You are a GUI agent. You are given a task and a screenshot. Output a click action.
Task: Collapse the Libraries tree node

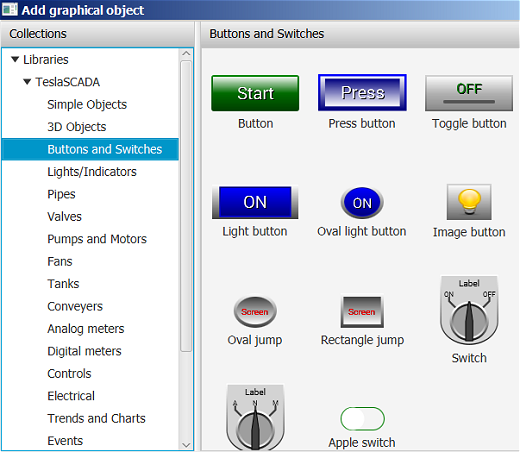(x=15, y=60)
